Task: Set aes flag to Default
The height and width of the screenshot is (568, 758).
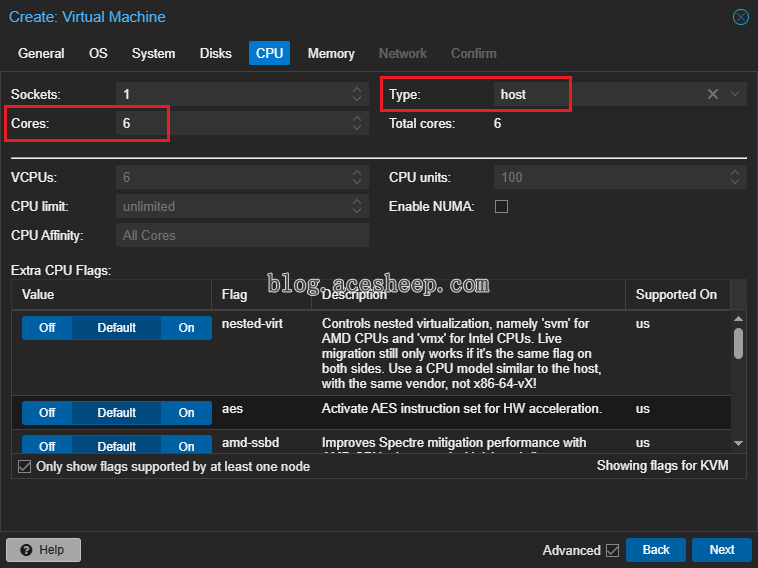Action: pos(117,413)
